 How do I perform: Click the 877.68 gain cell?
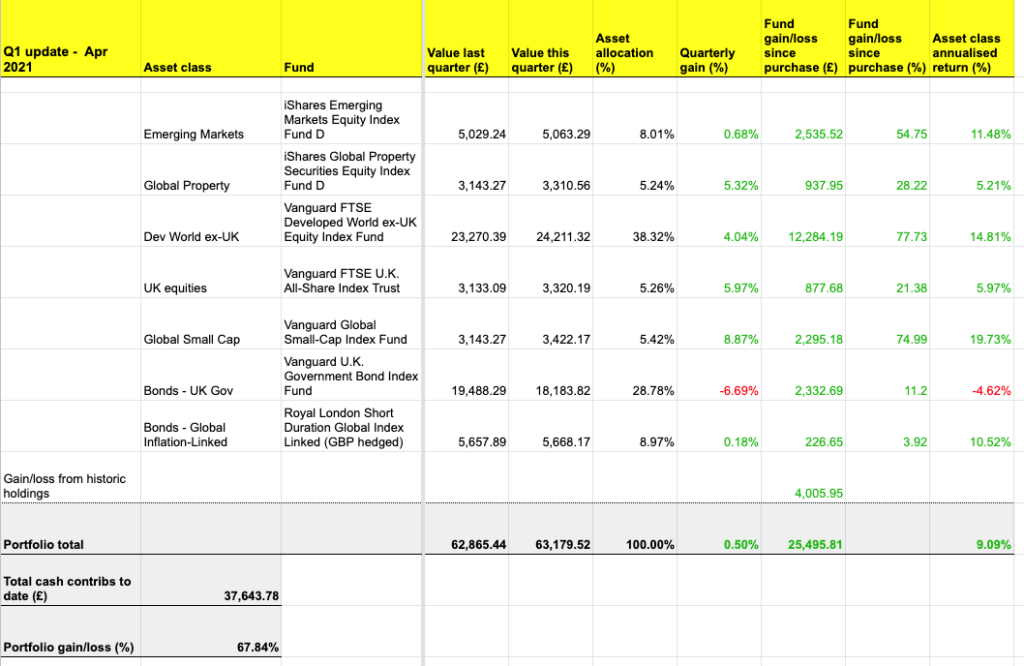click(x=803, y=272)
